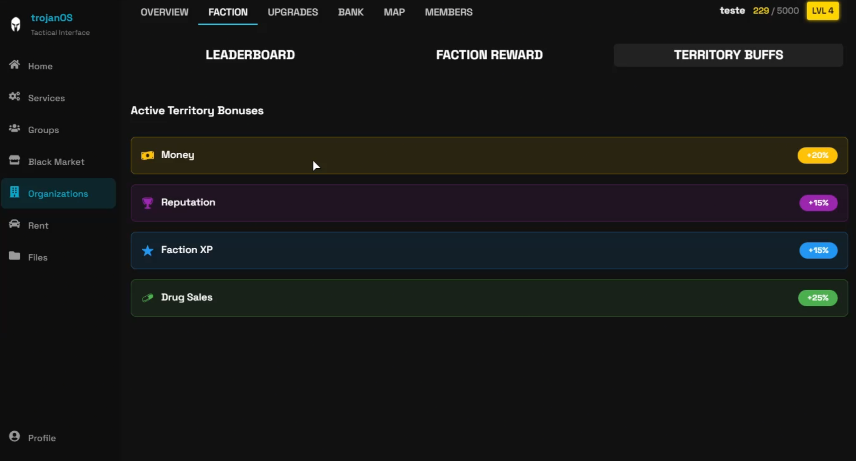856x461 pixels.
Task: Click the trojanOS helmet logo icon
Action: [x=15, y=23]
